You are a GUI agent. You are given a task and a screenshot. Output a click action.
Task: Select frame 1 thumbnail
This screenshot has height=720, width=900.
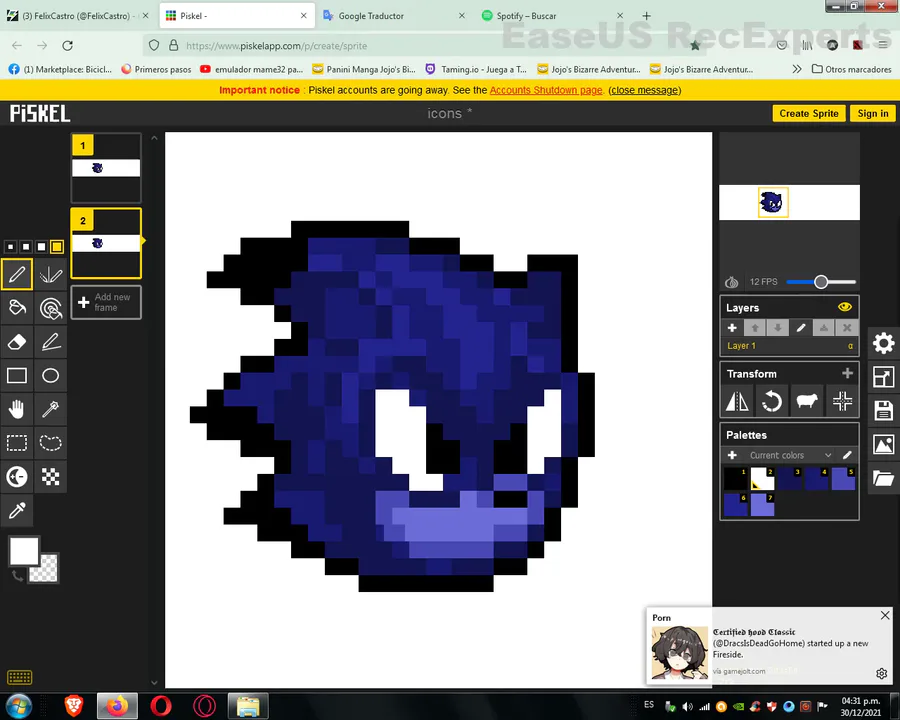click(x=106, y=168)
